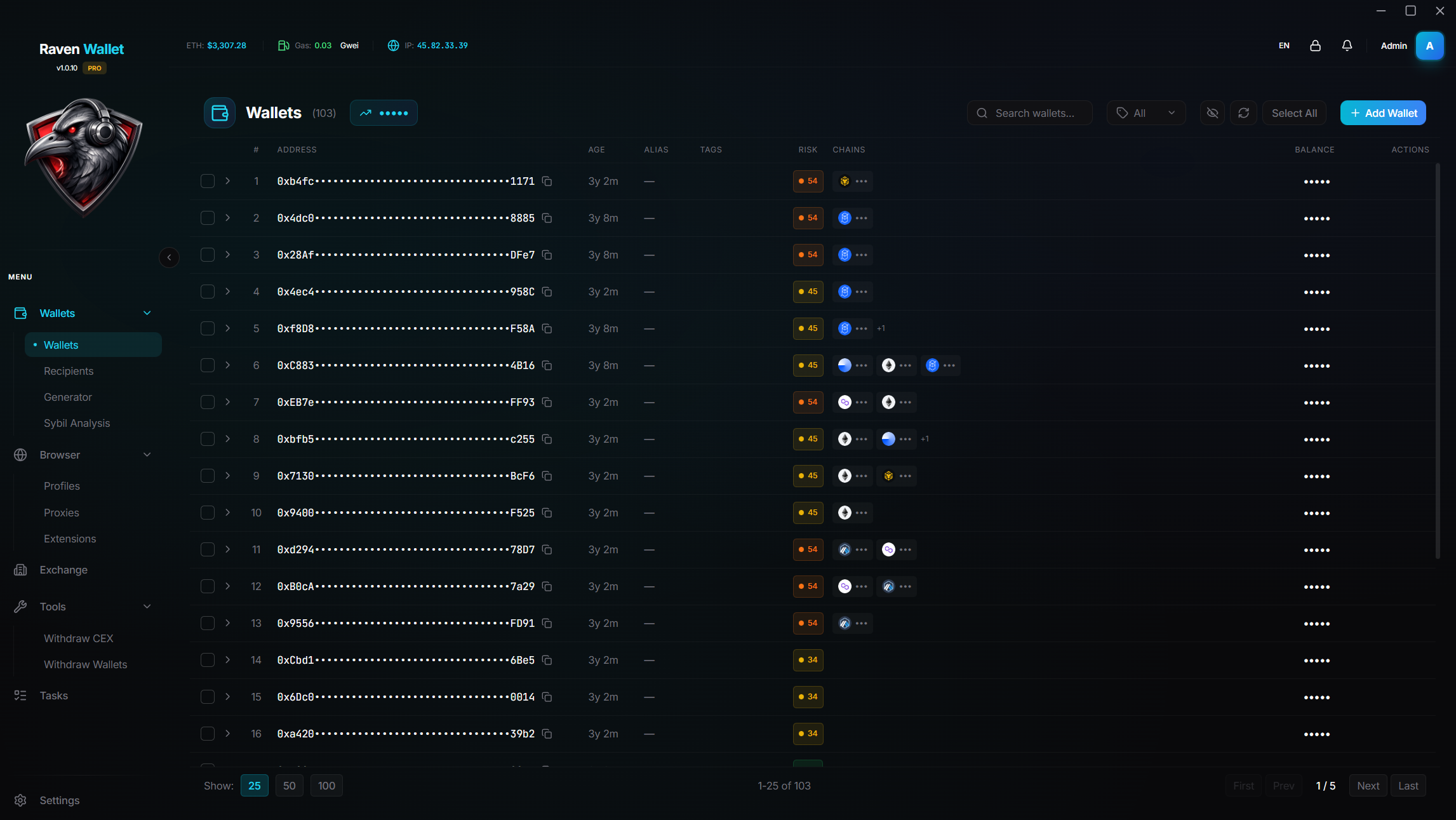Image resolution: width=1456 pixels, height=820 pixels.
Task: Show 100 wallets per page
Action: click(326, 785)
